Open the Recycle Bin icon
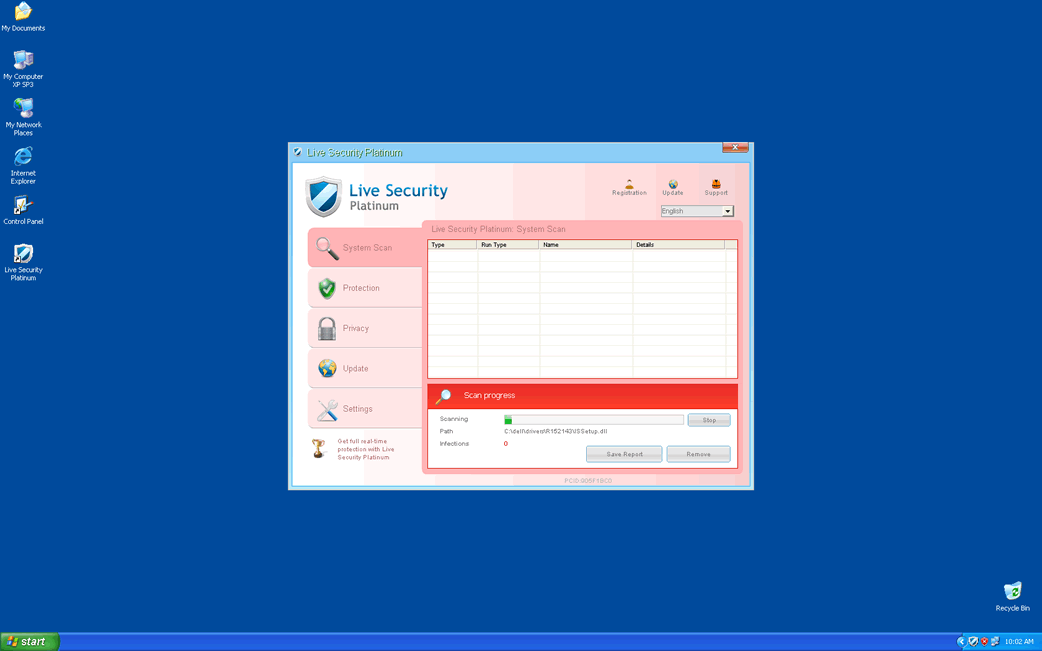The image size is (1042, 651). tap(1012, 592)
